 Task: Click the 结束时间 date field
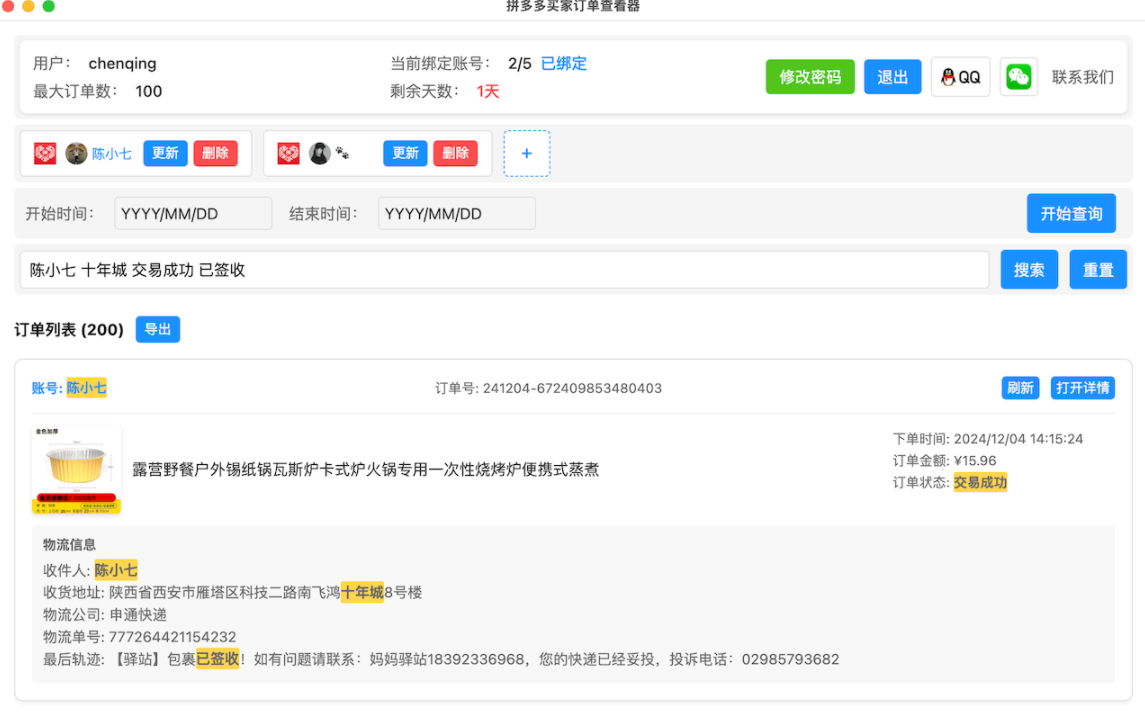(456, 213)
